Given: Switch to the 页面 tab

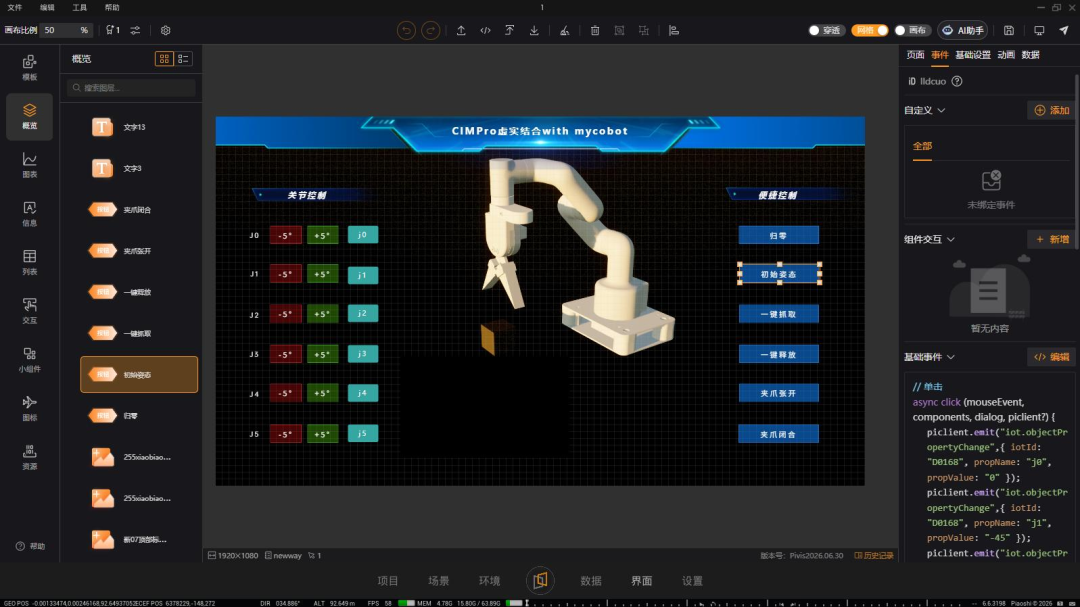Looking at the screenshot, I should click(x=915, y=55).
